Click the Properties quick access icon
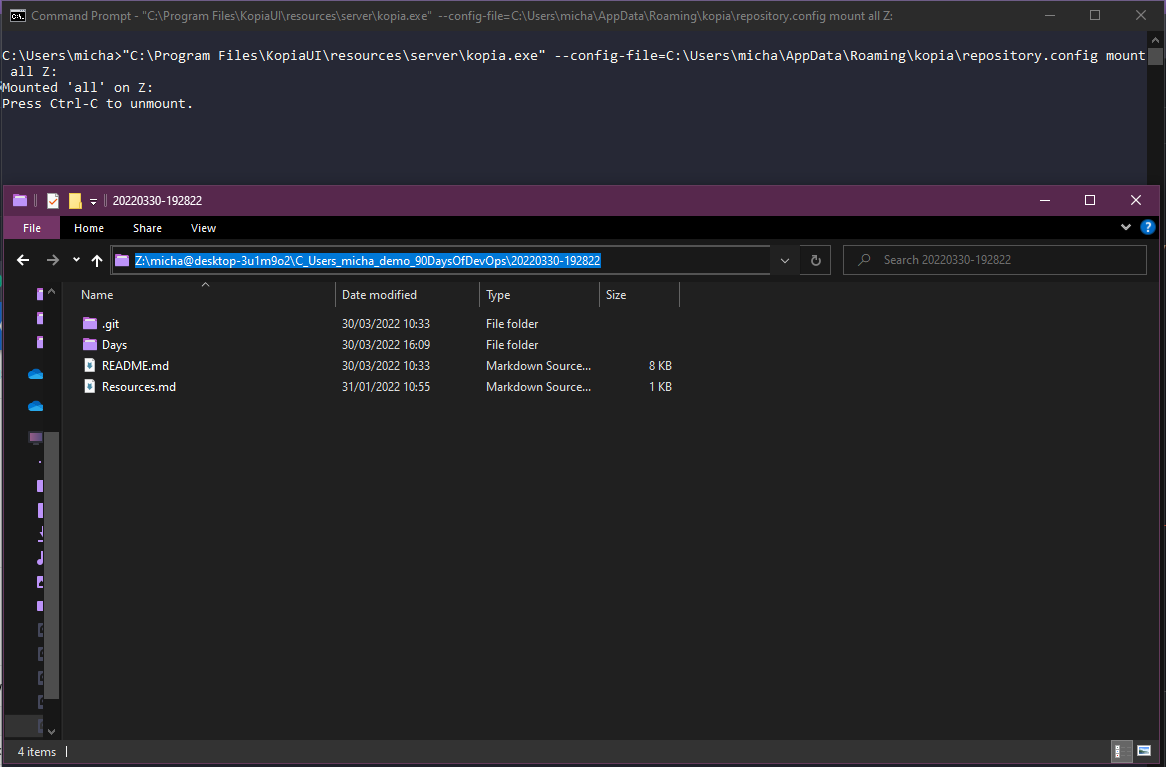The width and height of the screenshot is (1166, 767). pyautogui.click(x=53, y=200)
